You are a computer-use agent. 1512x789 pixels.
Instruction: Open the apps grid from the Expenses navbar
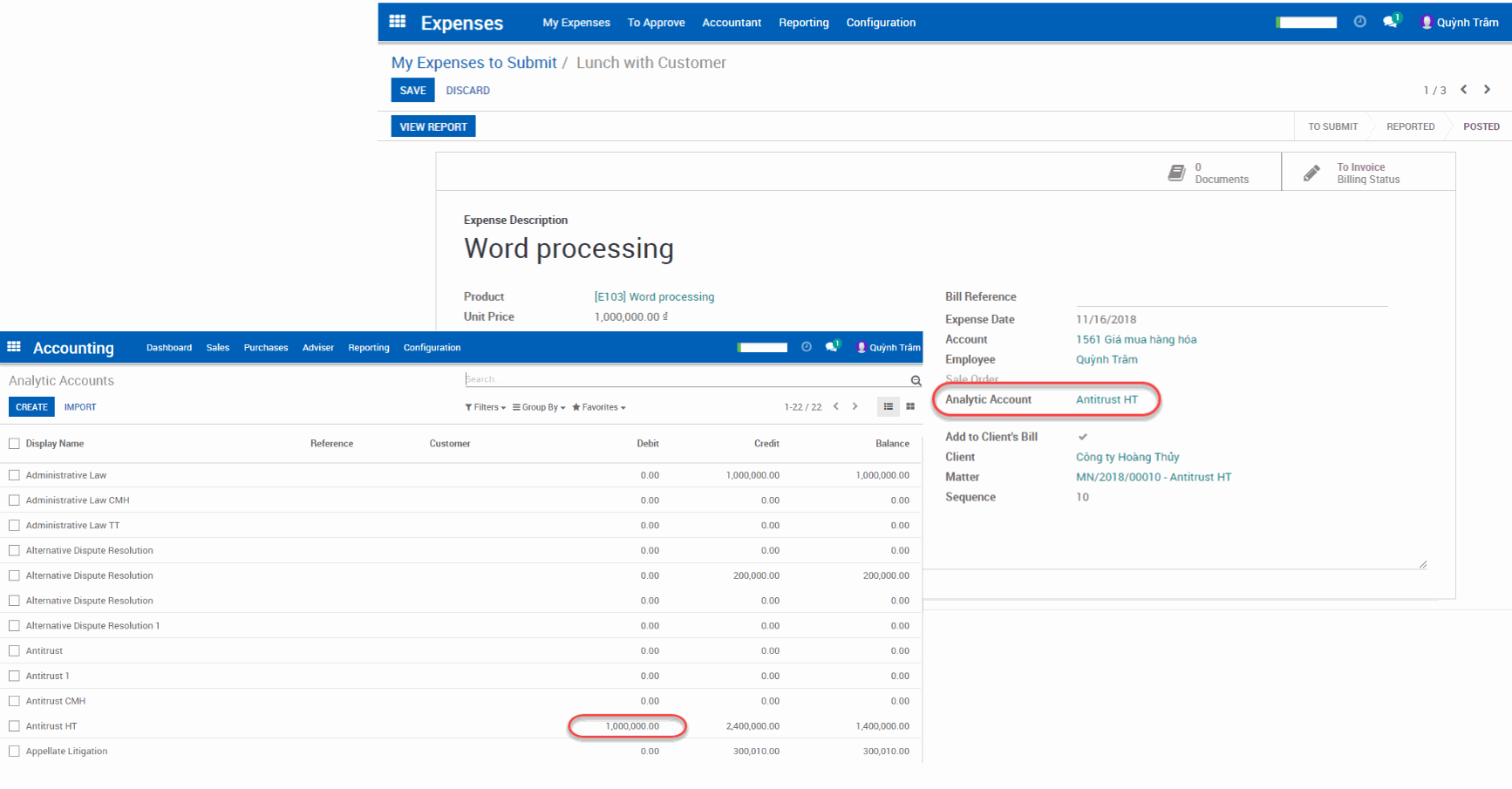tap(397, 22)
